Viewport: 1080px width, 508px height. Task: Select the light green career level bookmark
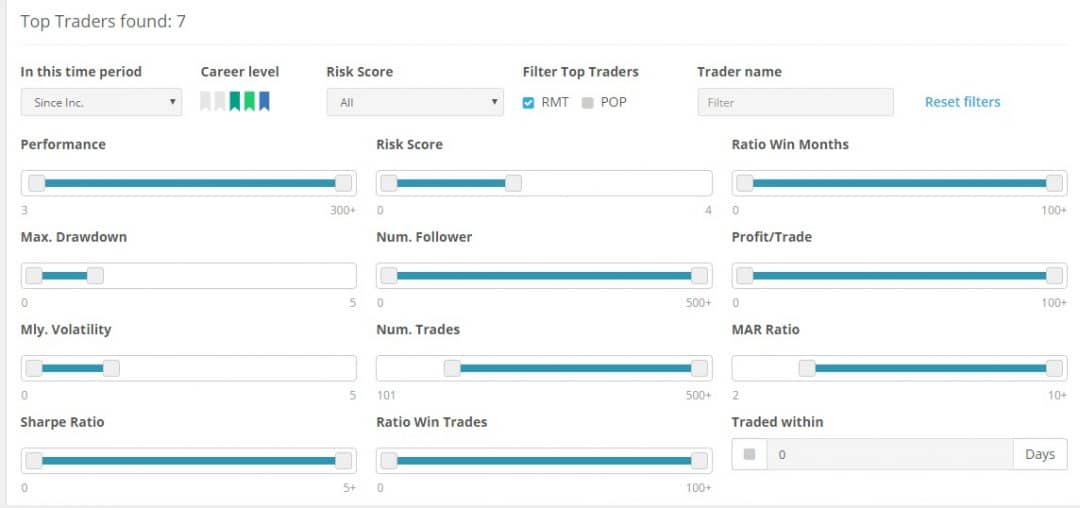coord(250,101)
